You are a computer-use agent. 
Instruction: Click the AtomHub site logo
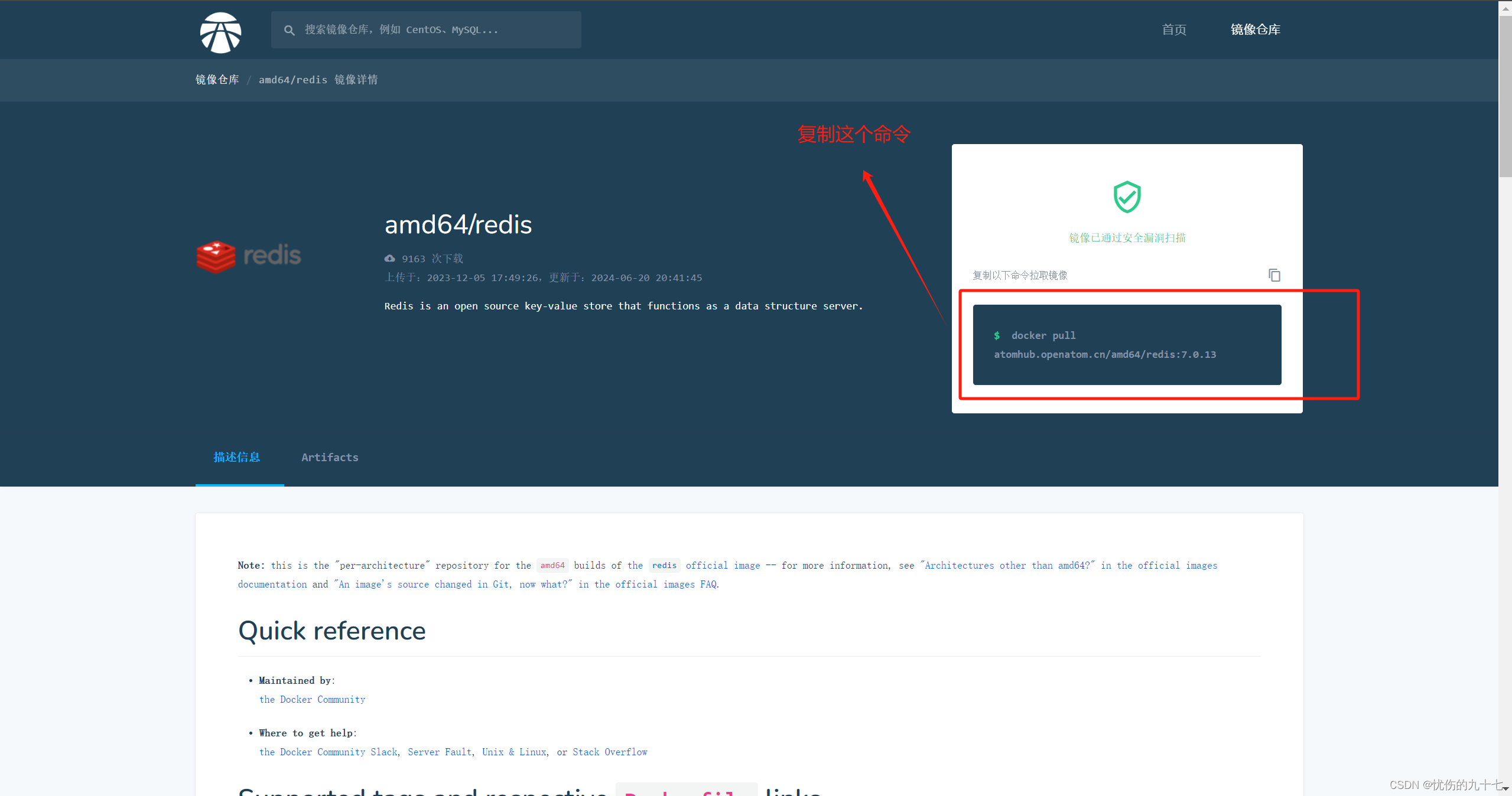220,32
